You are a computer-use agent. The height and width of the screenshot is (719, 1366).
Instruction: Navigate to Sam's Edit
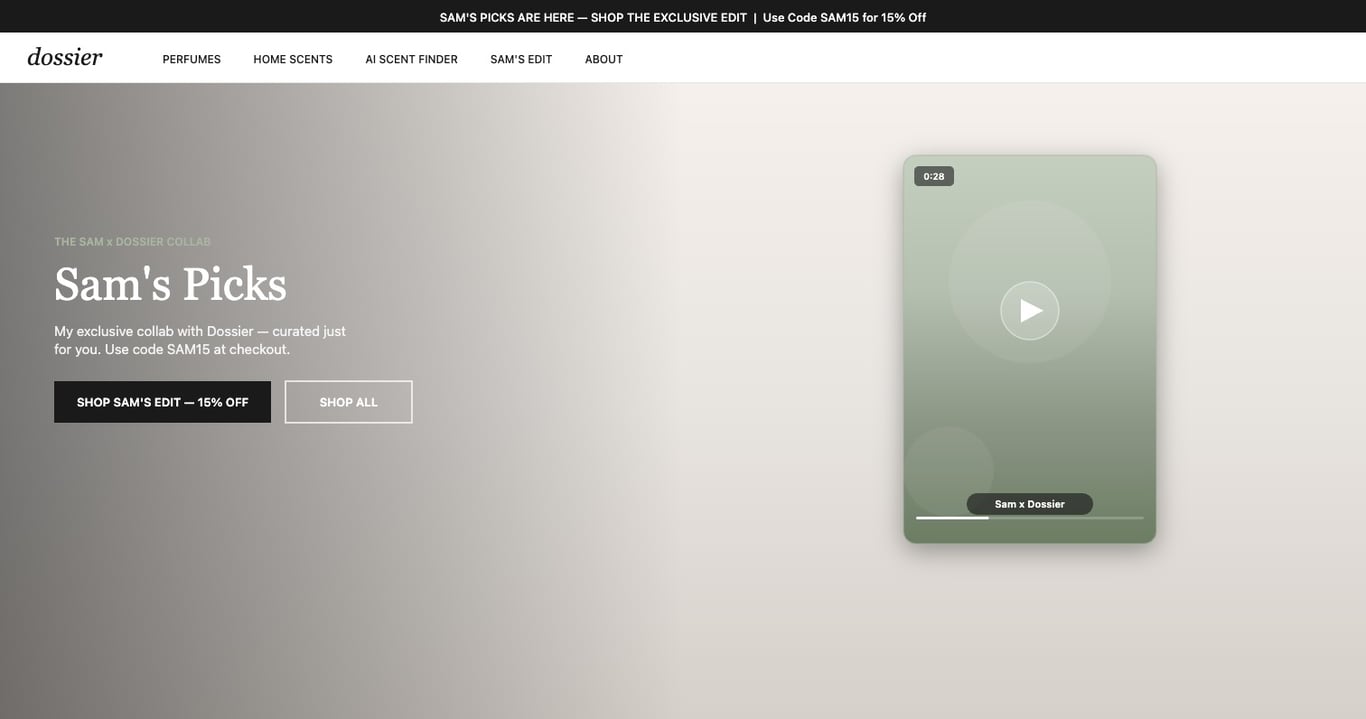tap(521, 59)
